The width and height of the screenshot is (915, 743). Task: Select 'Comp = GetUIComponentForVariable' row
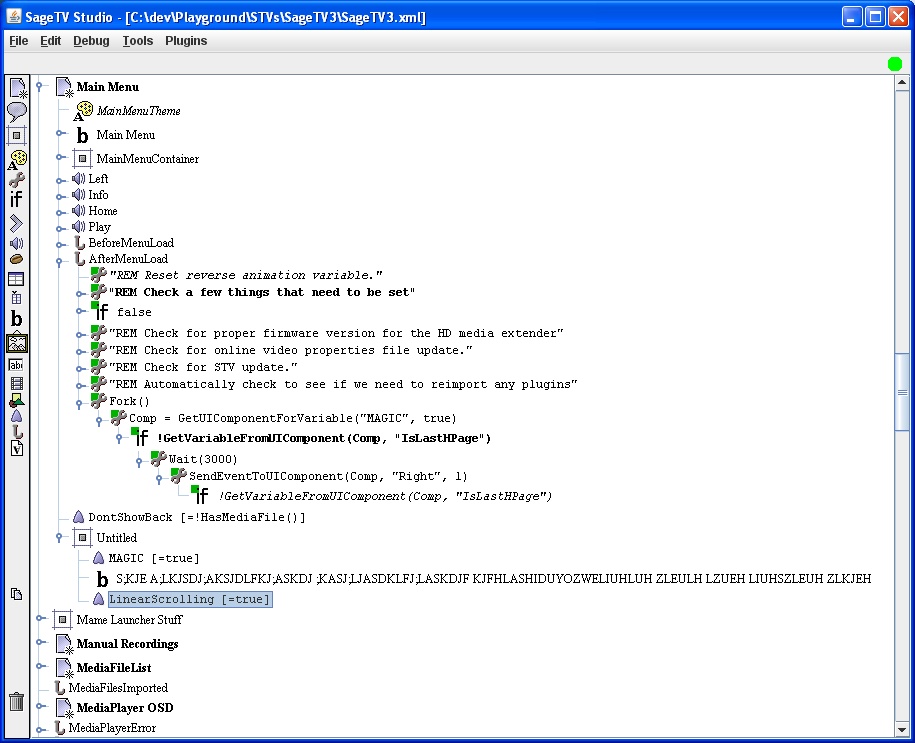293,418
